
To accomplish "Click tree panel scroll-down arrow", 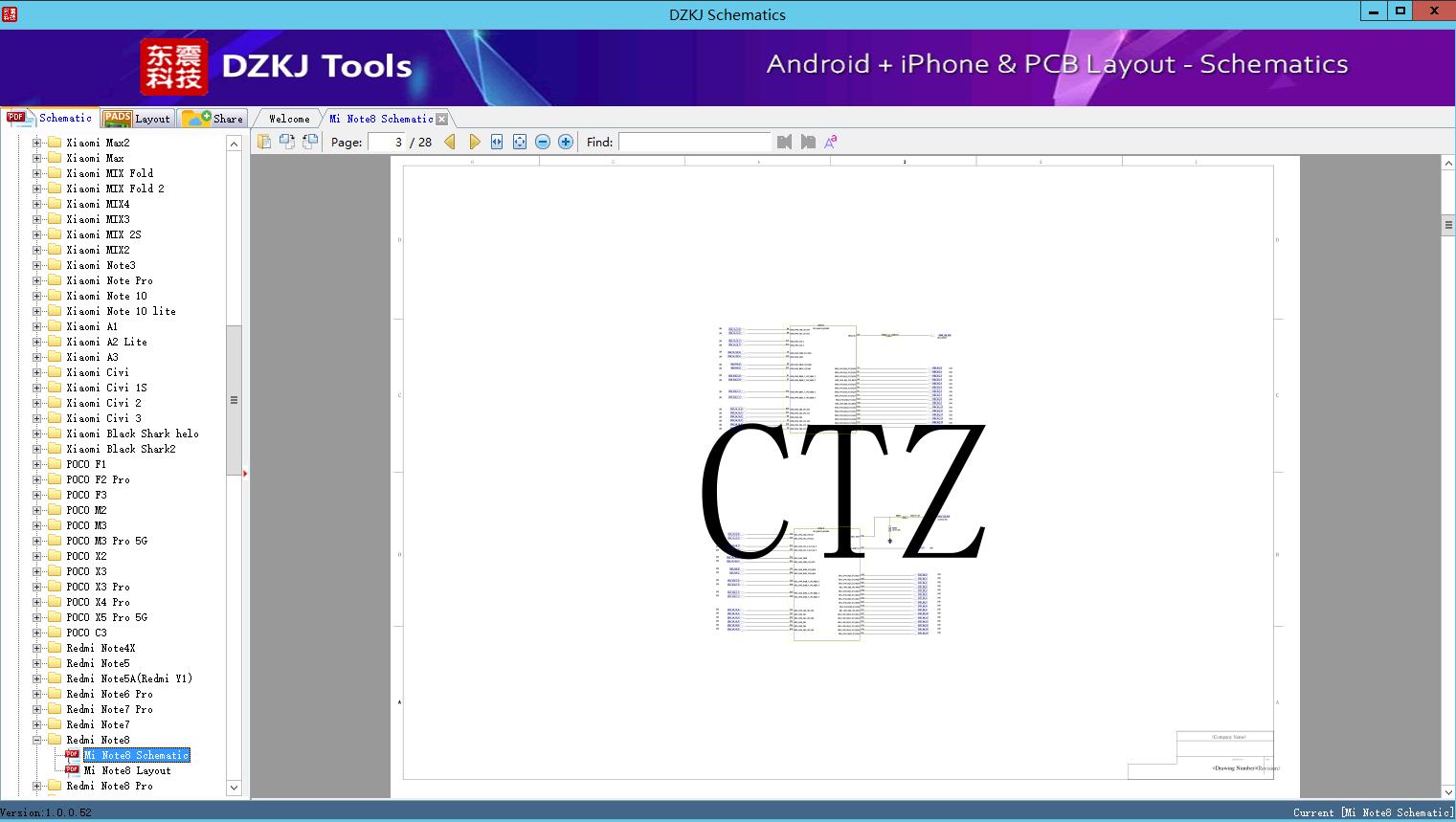I will [234, 789].
